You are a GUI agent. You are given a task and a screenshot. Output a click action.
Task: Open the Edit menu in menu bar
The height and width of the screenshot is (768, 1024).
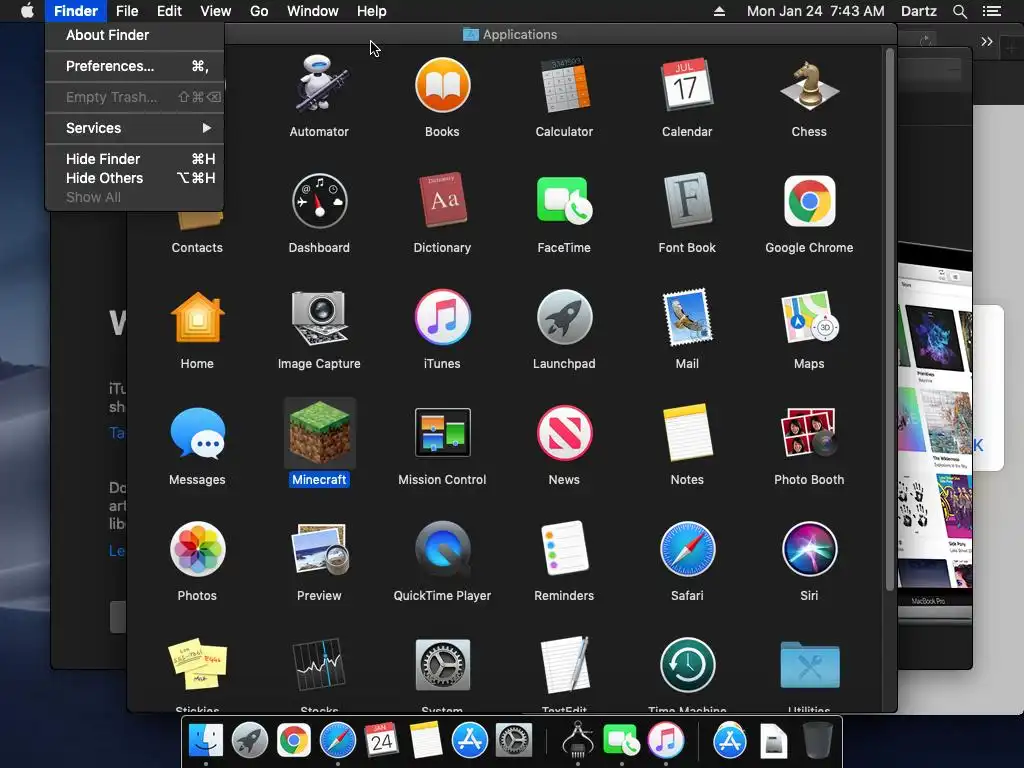169,11
